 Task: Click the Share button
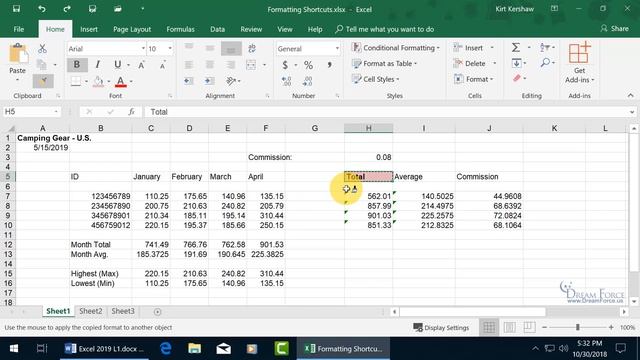615,29
